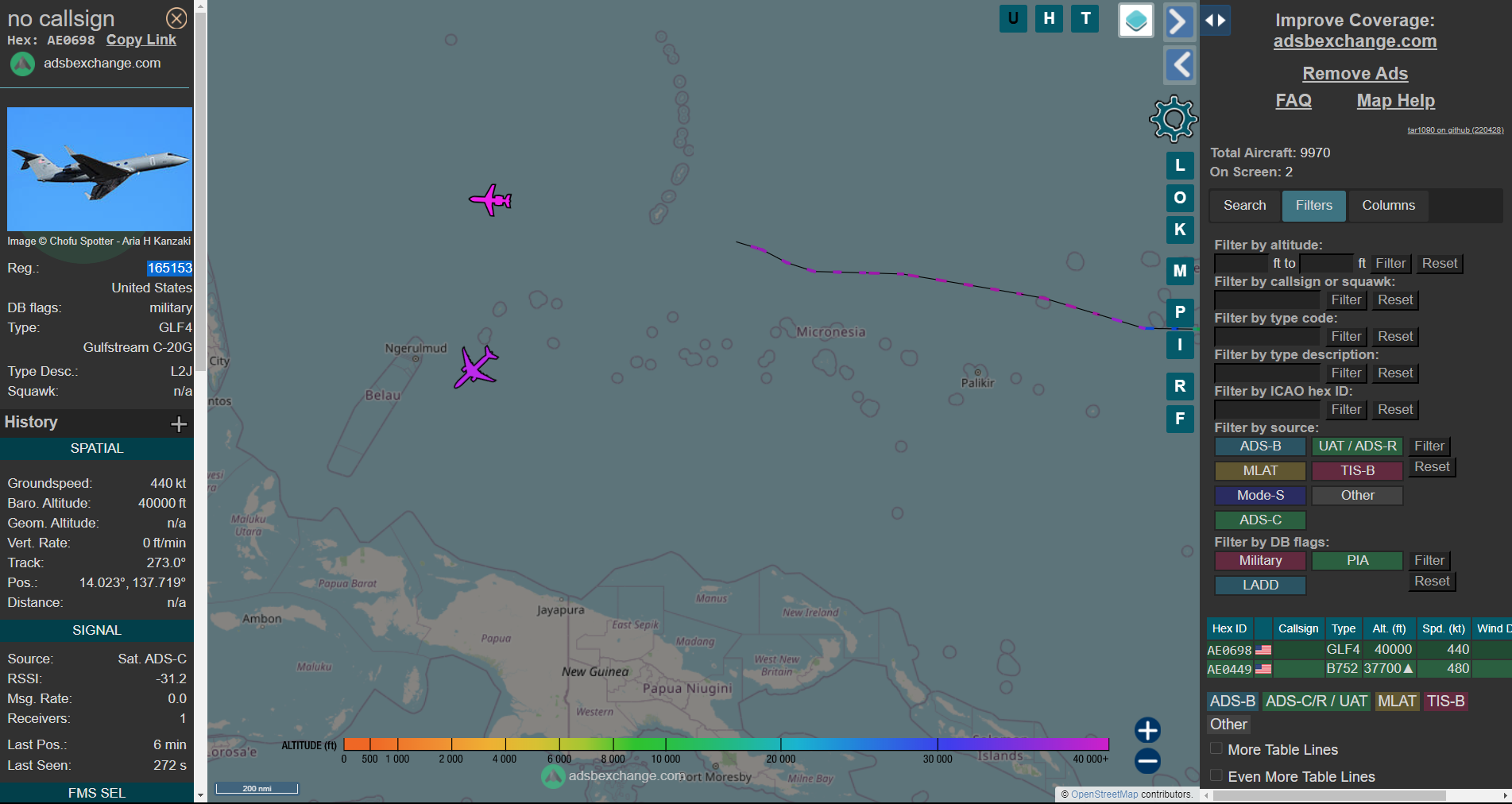The image size is (1512, 804).
Task: Toggle LADD DB flag filter
Action: point(1260,586)
